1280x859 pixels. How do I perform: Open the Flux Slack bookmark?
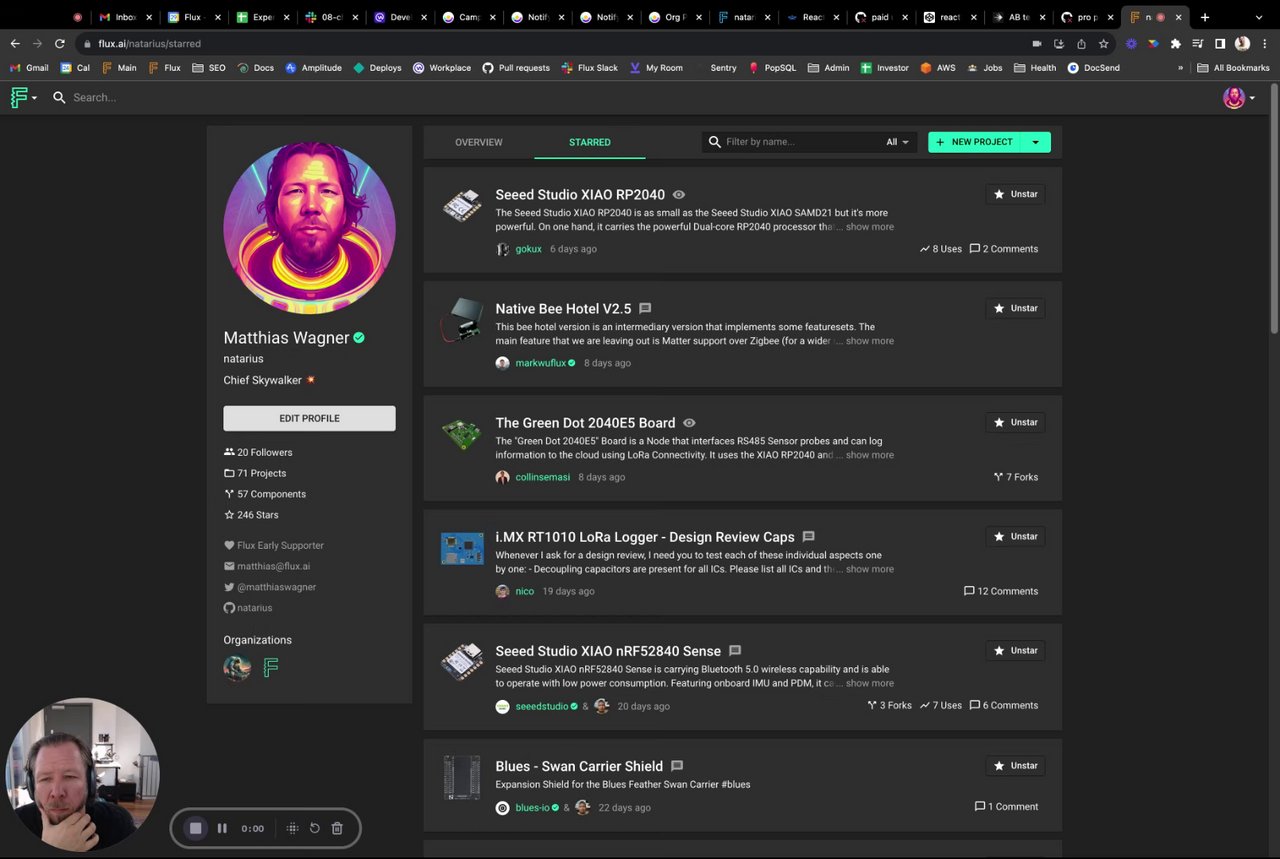(590, 68)
